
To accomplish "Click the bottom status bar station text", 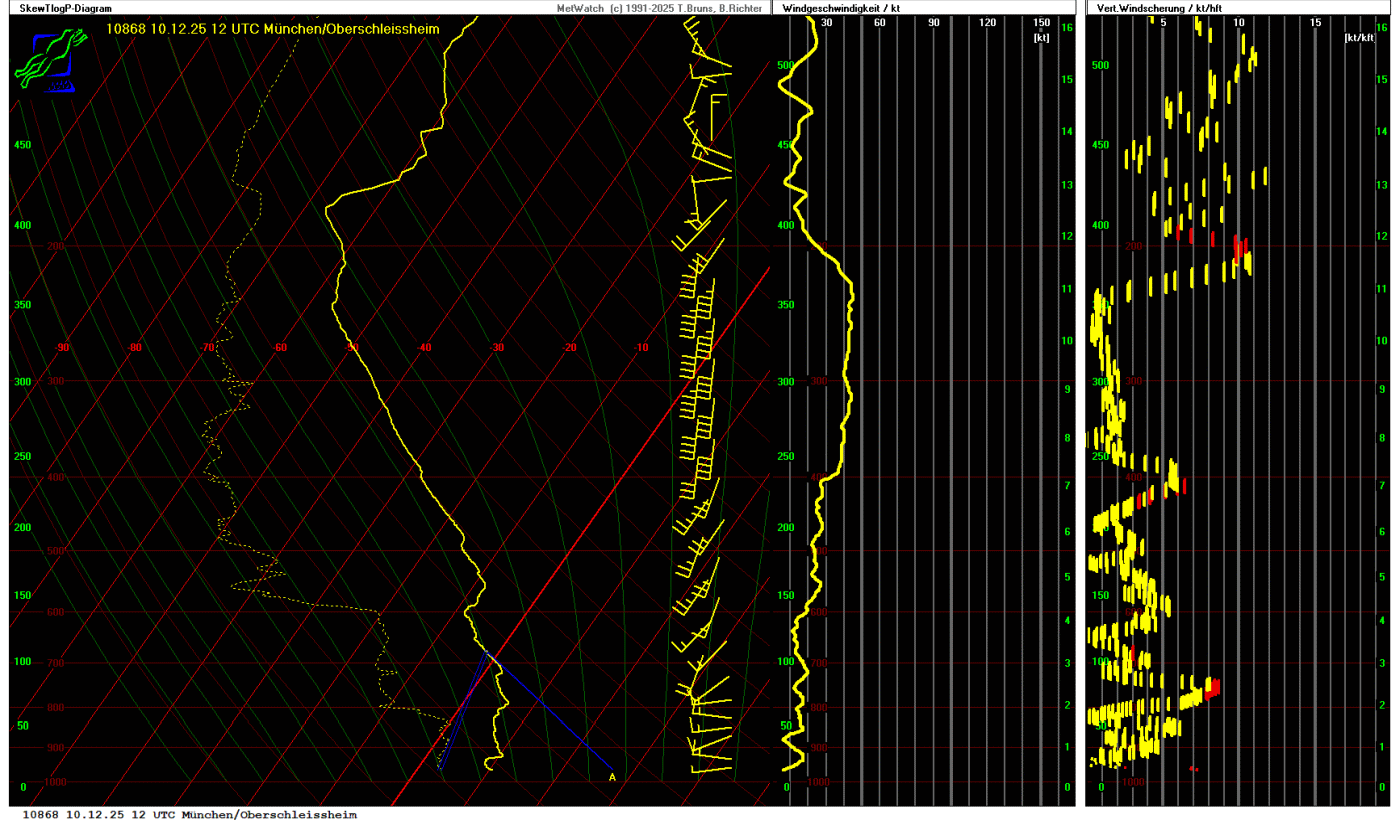I will pos(189,815).
